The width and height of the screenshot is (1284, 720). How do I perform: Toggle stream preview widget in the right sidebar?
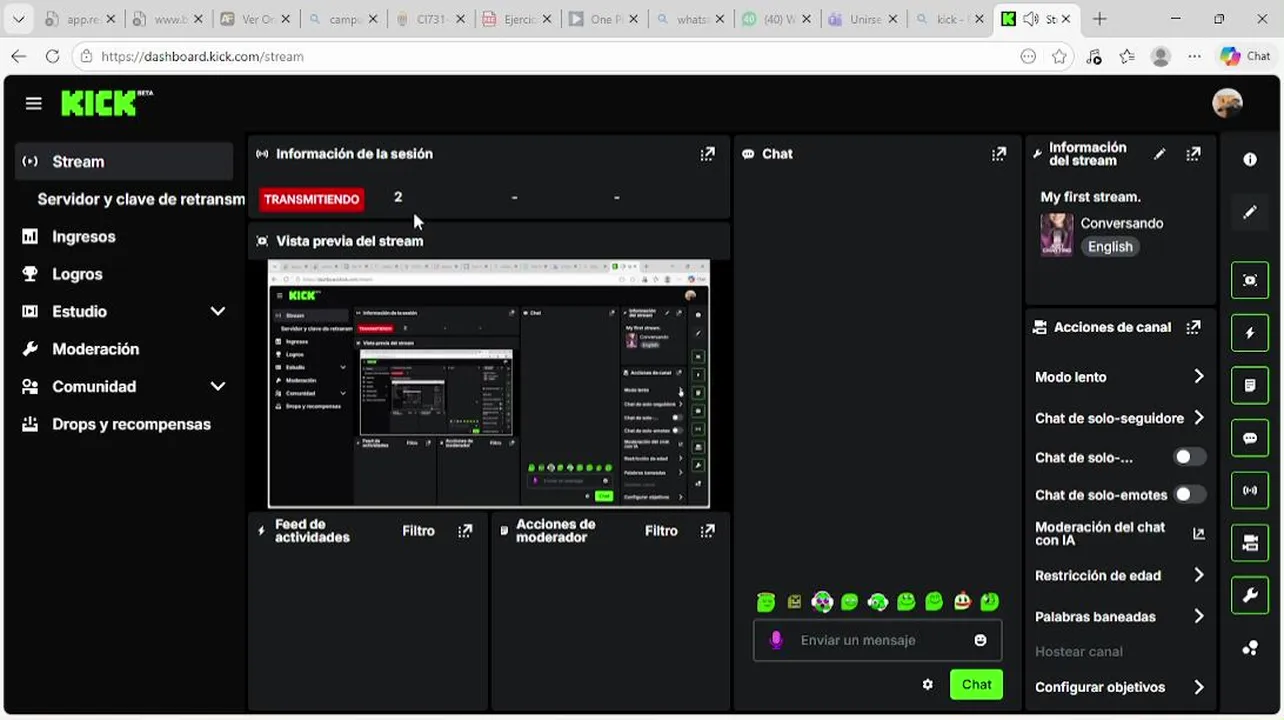coord(1250,281)
